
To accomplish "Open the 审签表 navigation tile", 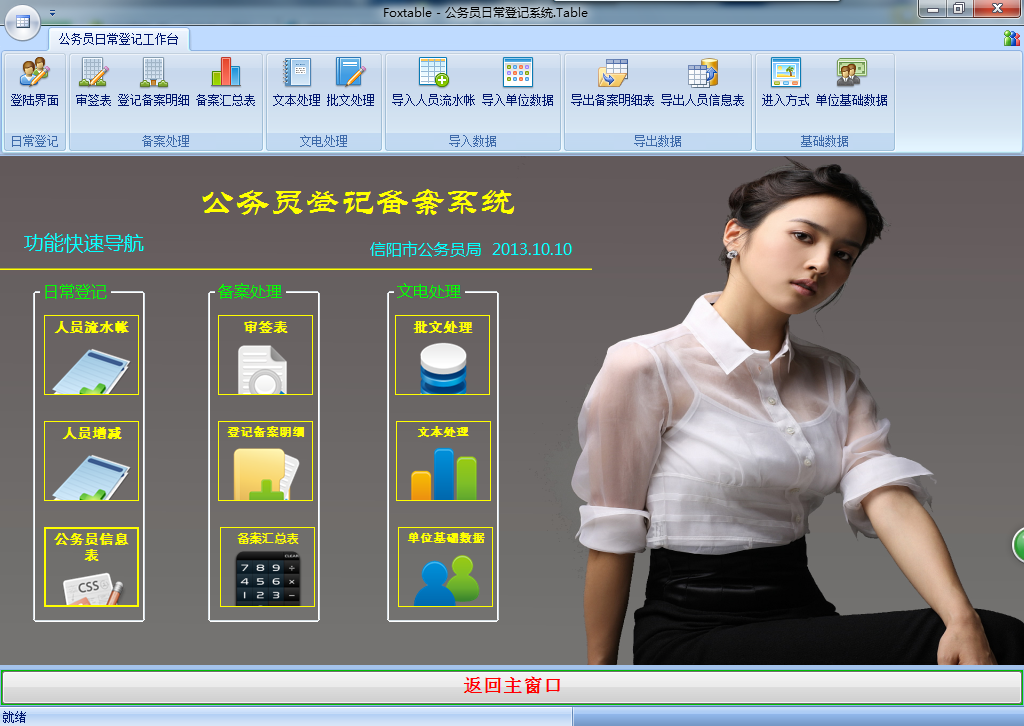I will [265, 355].
